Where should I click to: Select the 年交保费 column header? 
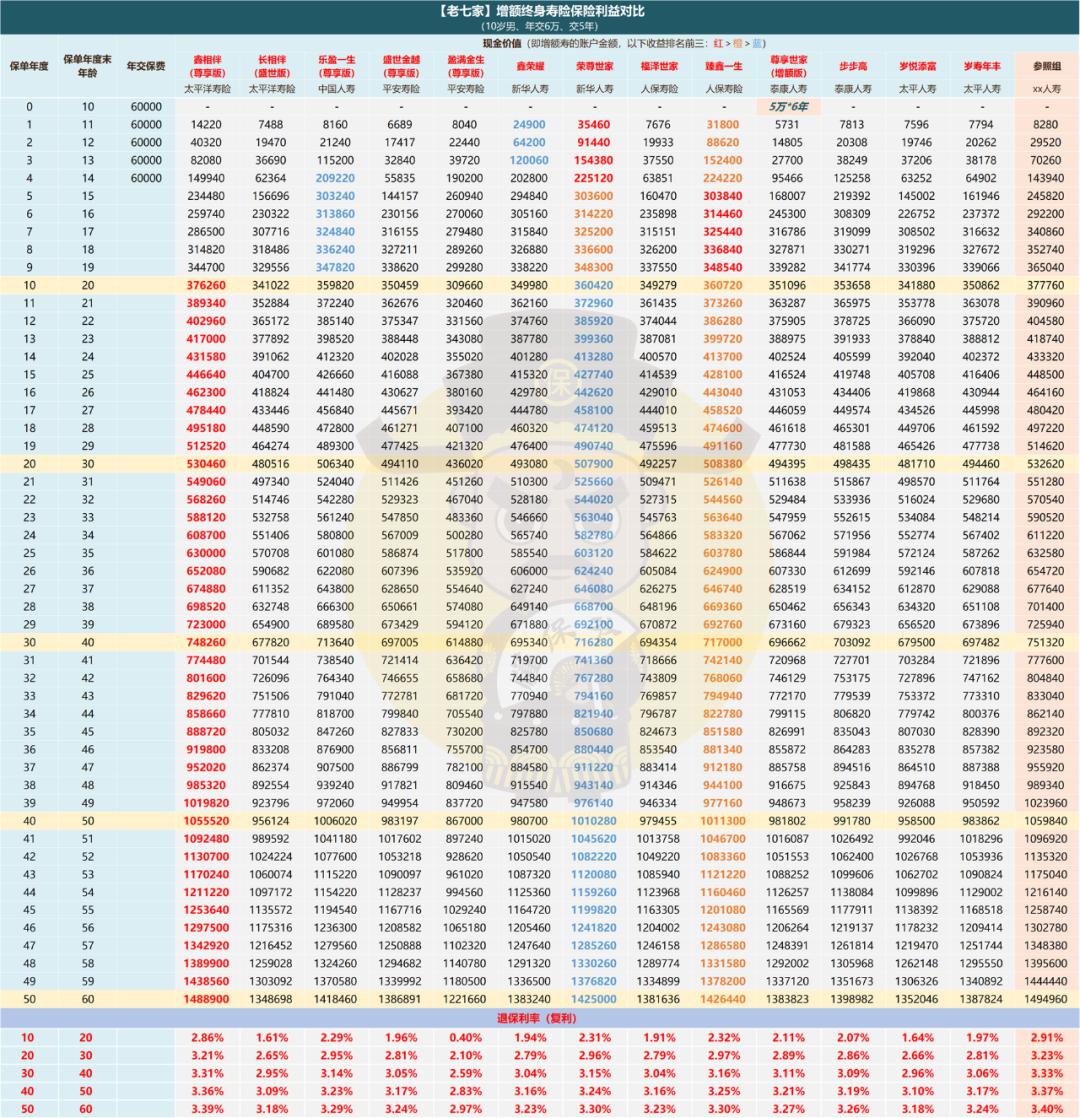click(144, 66)
